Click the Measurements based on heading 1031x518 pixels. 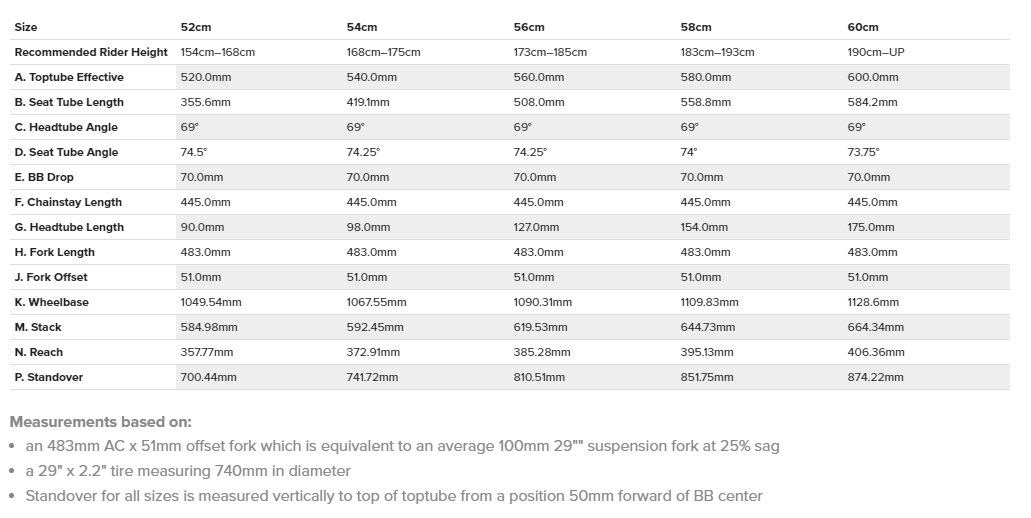[x=100, y=422]
